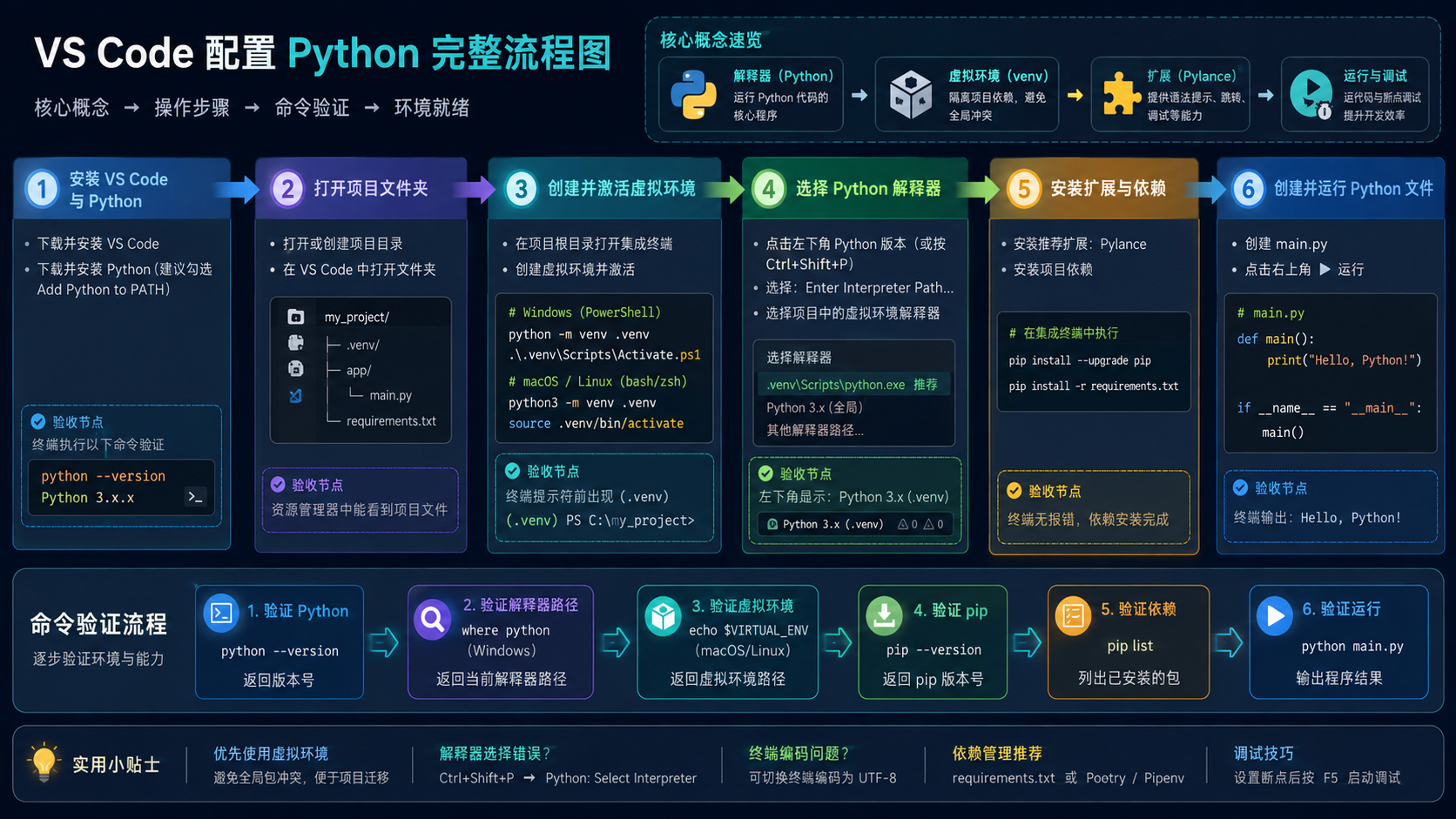Image resolution: width=1456 pixels, height=819 pixels.
Task: Click the .\.venv\Scripts\Activate.ps1 line
Action: (604, 354)
